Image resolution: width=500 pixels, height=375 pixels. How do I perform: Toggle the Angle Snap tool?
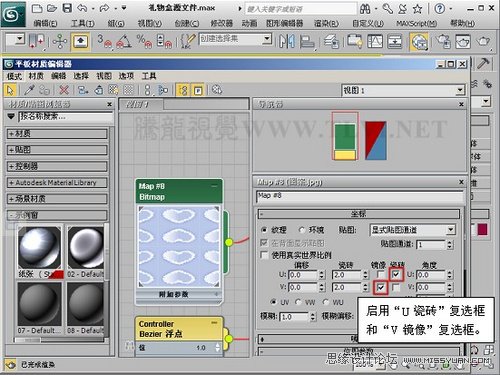click(124, 41)
